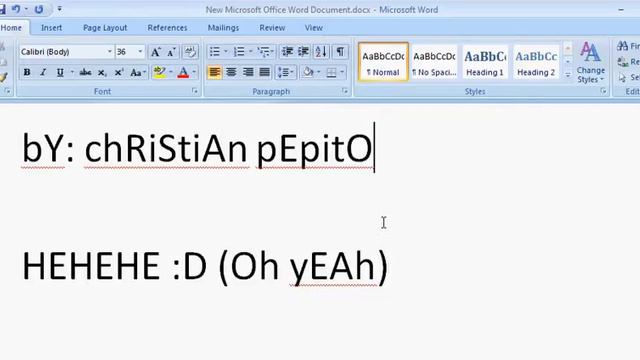This screenshot has height=360, width=640.
Task: Click the Undo icon in Quick Access
Action: (16, 9)
